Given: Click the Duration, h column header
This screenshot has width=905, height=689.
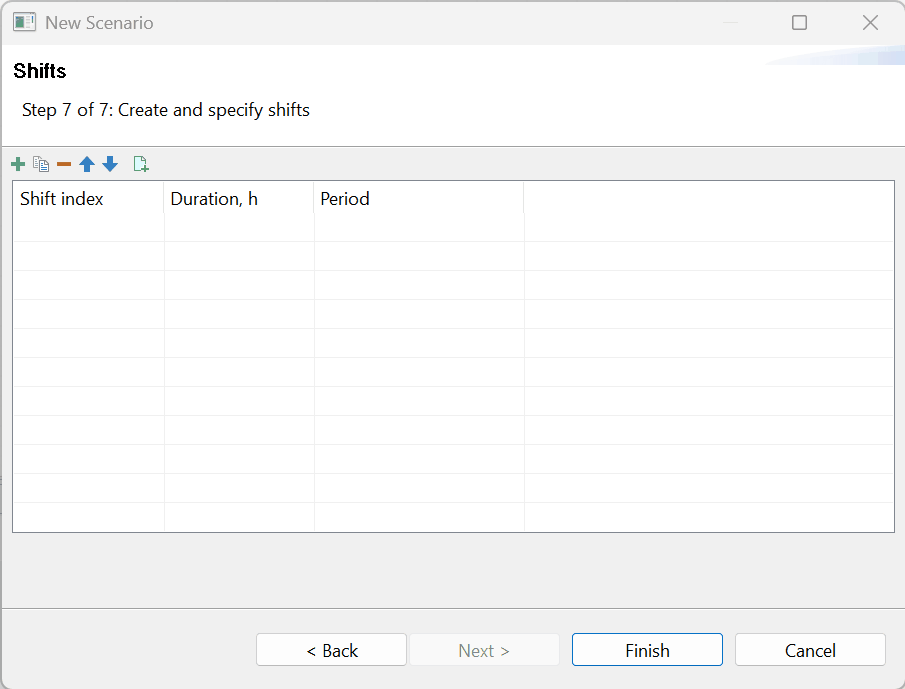Looking at the screenshot, I should coord(239,199).
